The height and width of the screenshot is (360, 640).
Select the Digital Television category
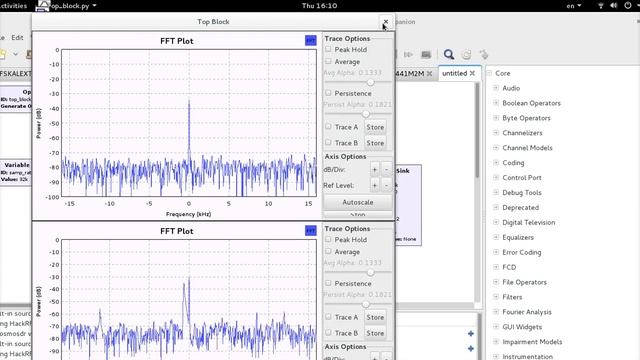click(x=529, y=222)
